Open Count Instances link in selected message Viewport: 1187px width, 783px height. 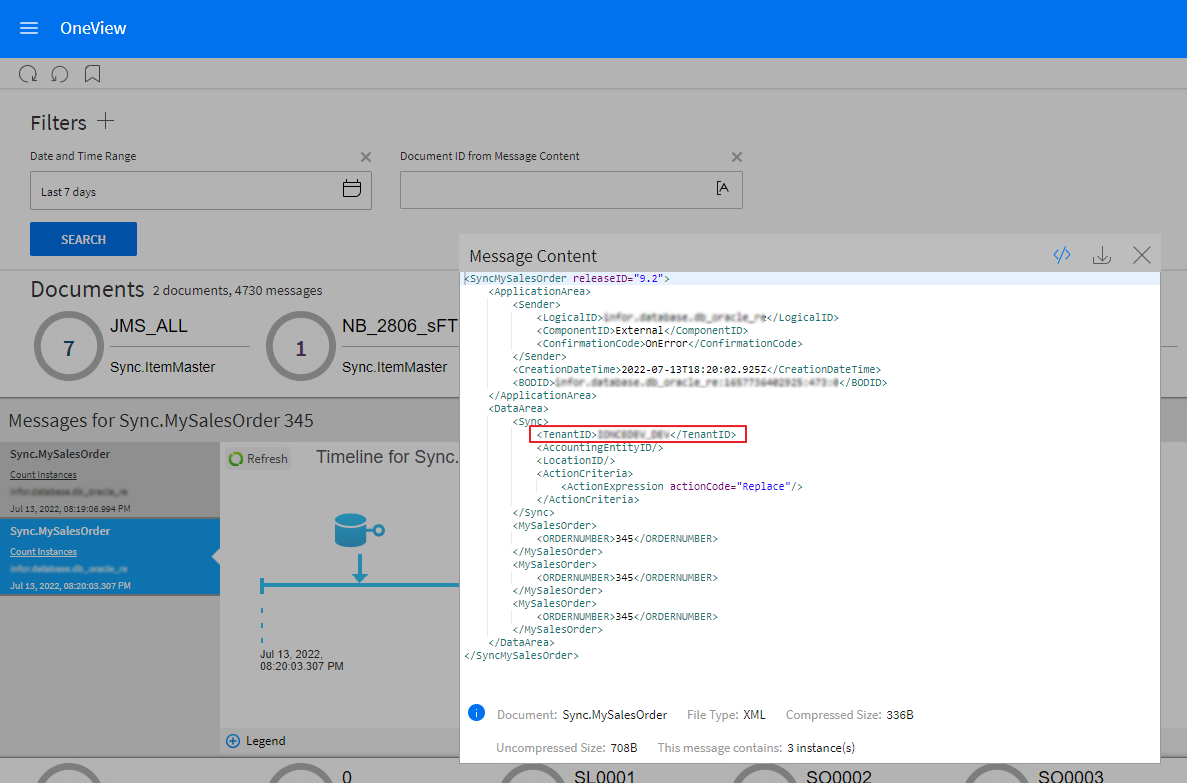tap(43, 552)
